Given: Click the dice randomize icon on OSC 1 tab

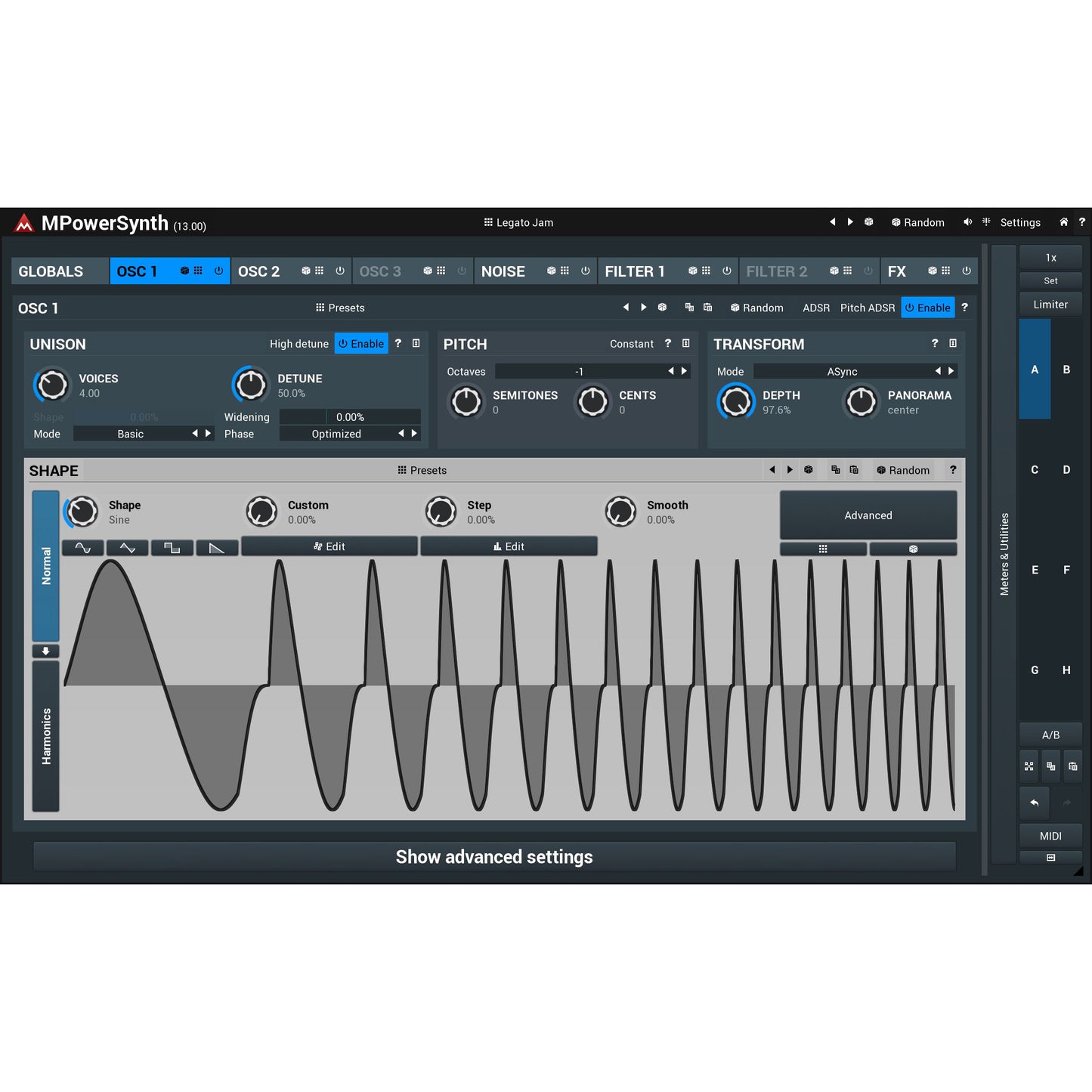Looking at the screenshot, I should 184,271.
